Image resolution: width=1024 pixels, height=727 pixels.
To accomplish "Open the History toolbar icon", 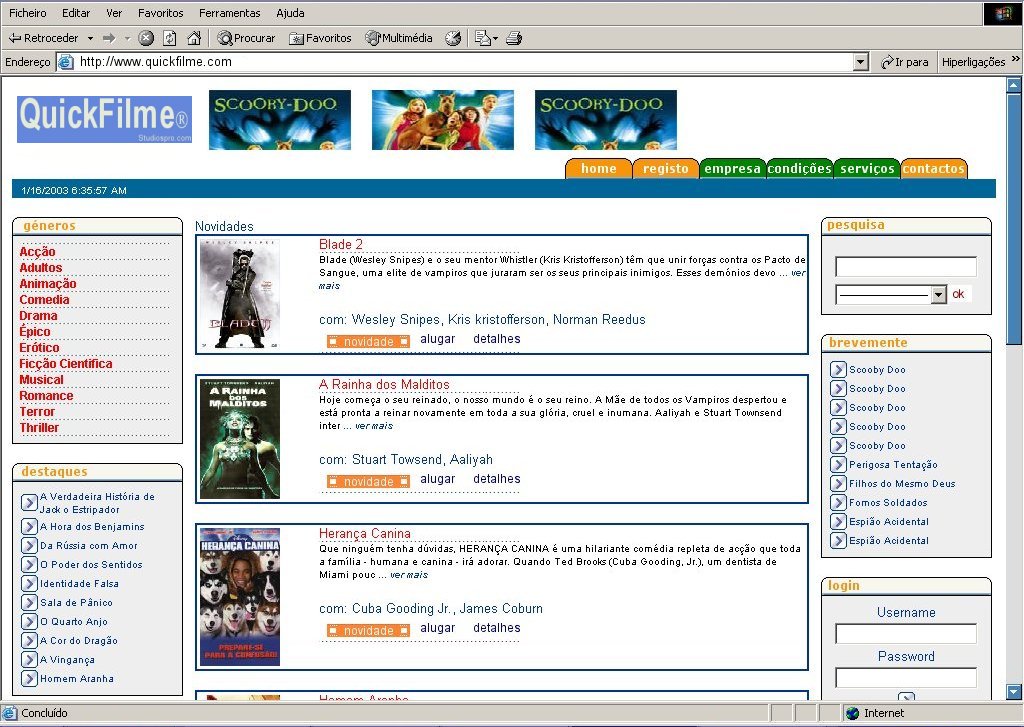I will click(453, 38).
